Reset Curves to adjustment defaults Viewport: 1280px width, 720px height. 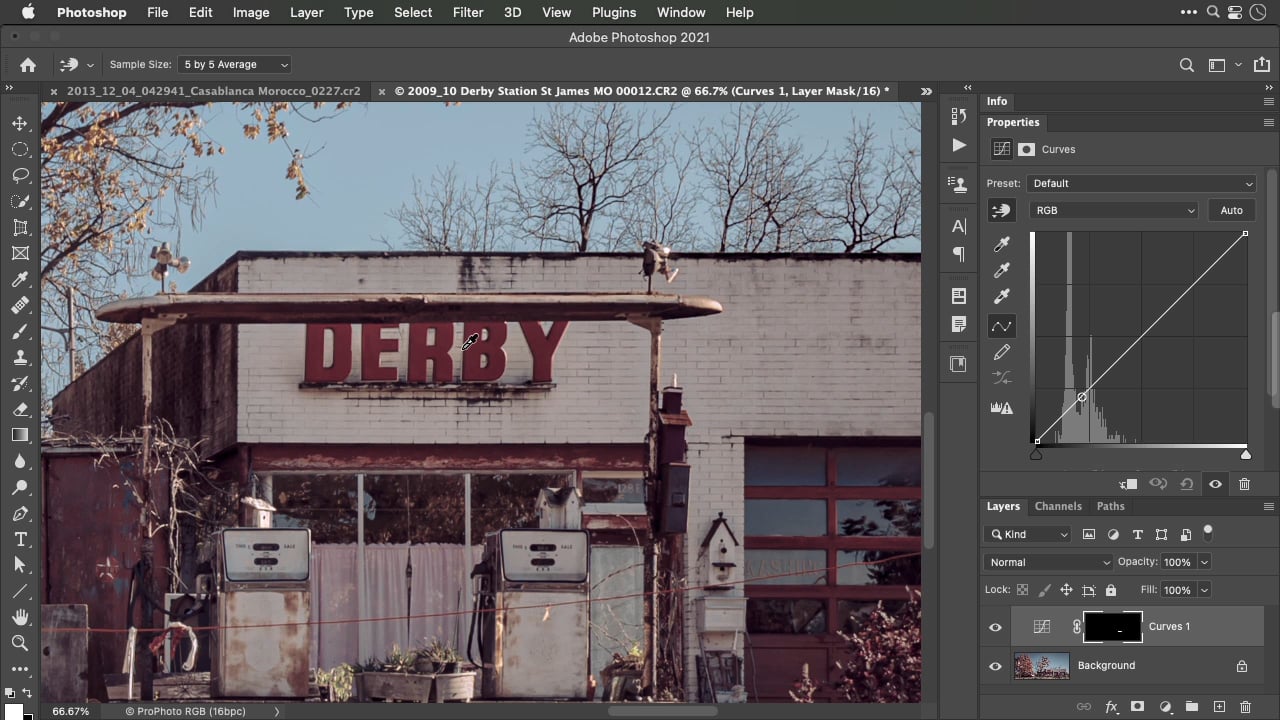[1186, 484]
